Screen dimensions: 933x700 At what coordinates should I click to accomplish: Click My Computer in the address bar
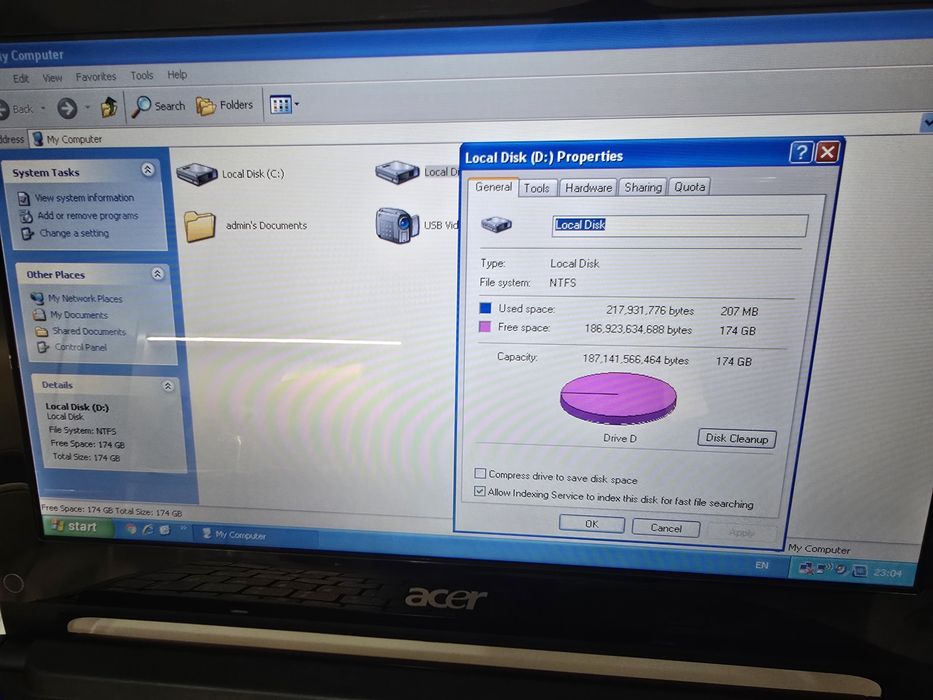tap(74, 139)
